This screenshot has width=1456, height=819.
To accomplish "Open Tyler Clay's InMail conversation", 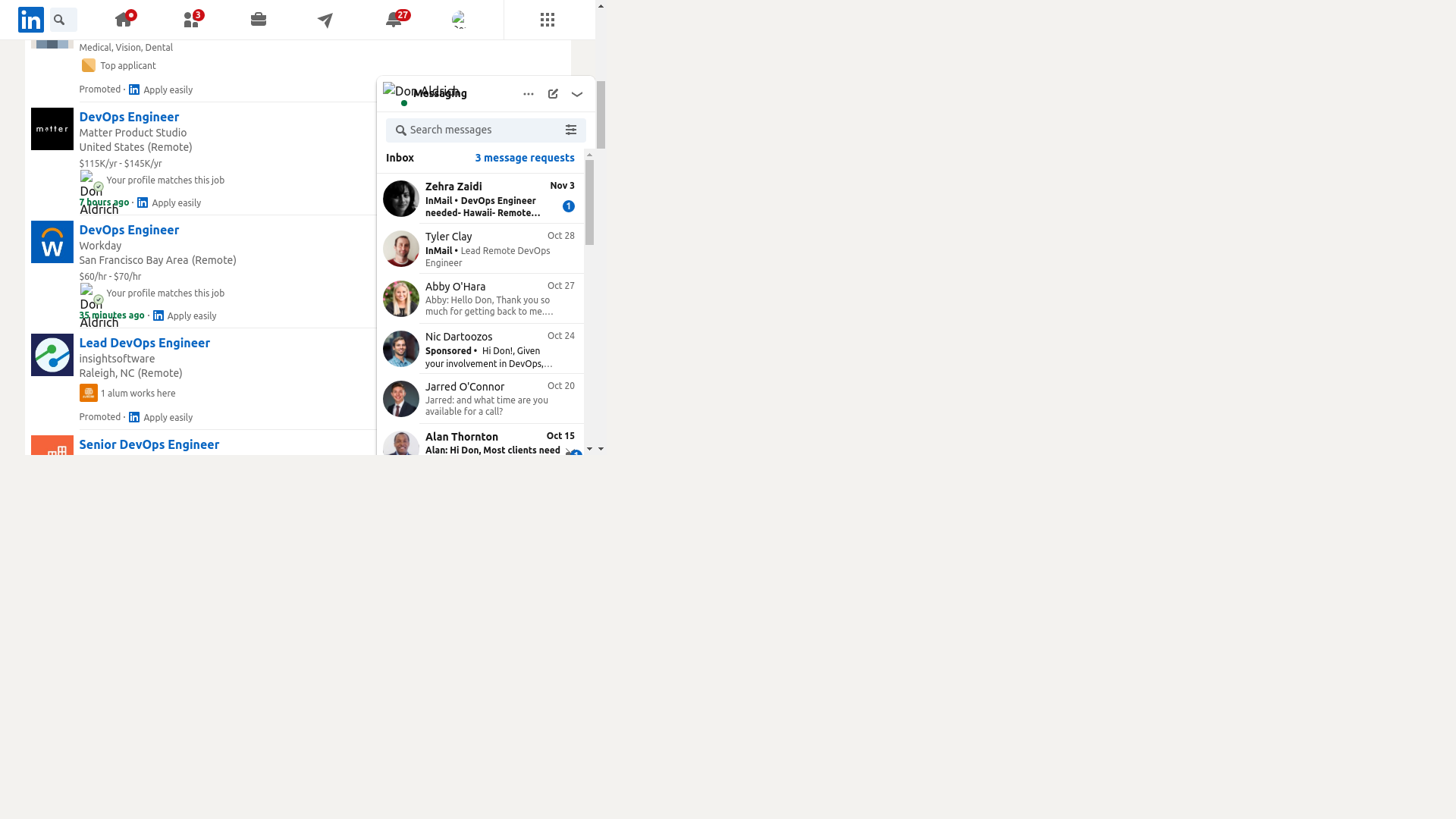I will click(x=482, y=249).
